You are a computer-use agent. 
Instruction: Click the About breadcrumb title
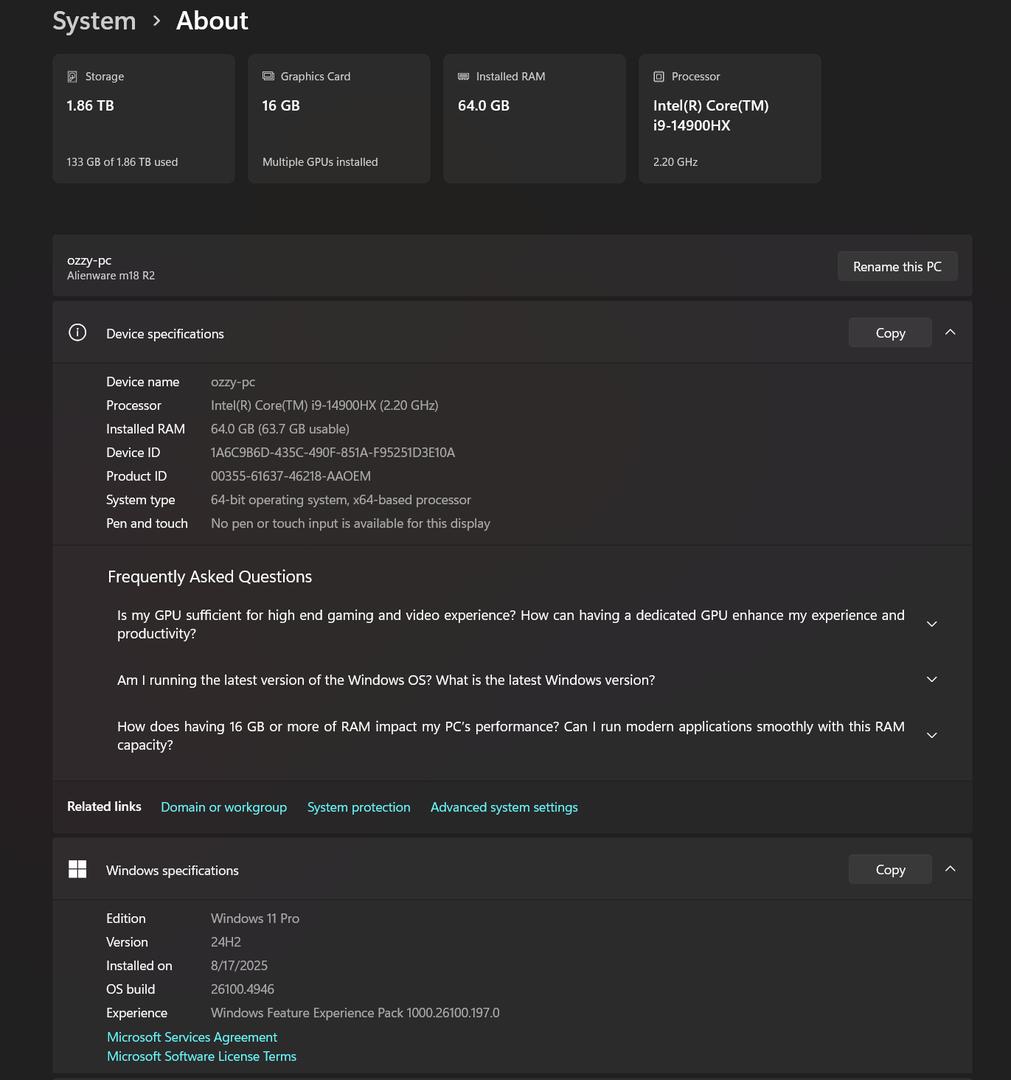212,21
